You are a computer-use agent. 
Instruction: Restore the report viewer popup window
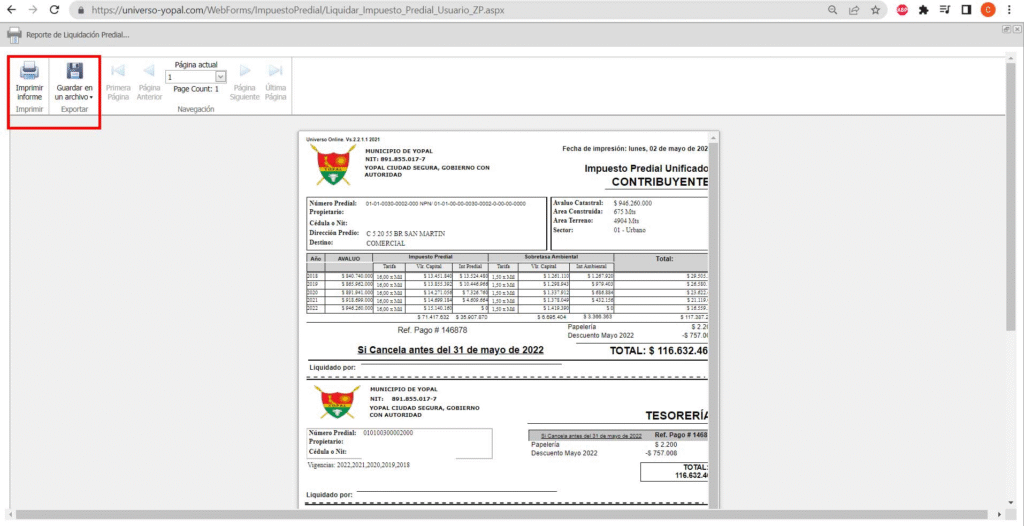(1006, 29)
